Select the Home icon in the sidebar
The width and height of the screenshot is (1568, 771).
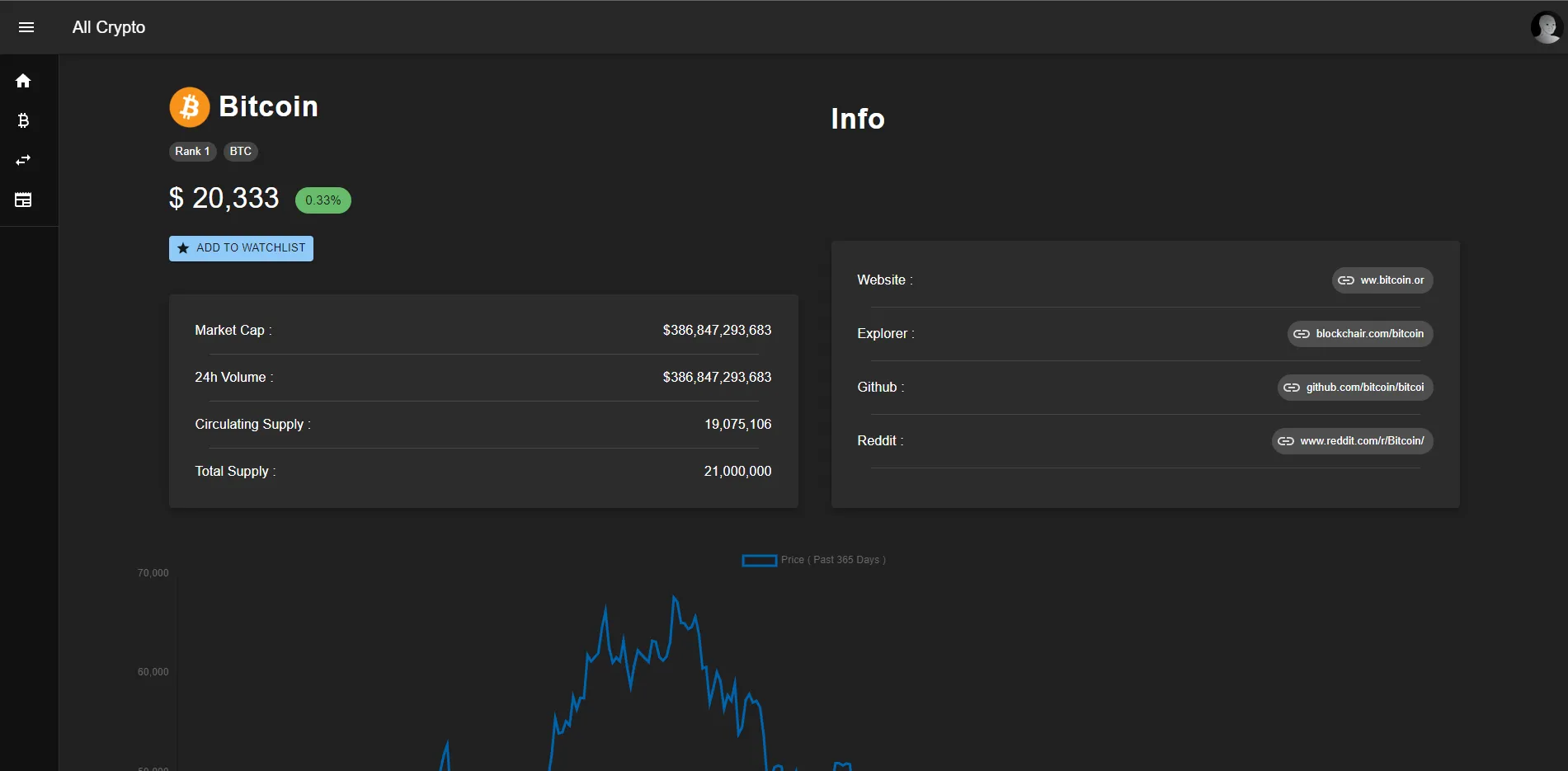[23, 81]
